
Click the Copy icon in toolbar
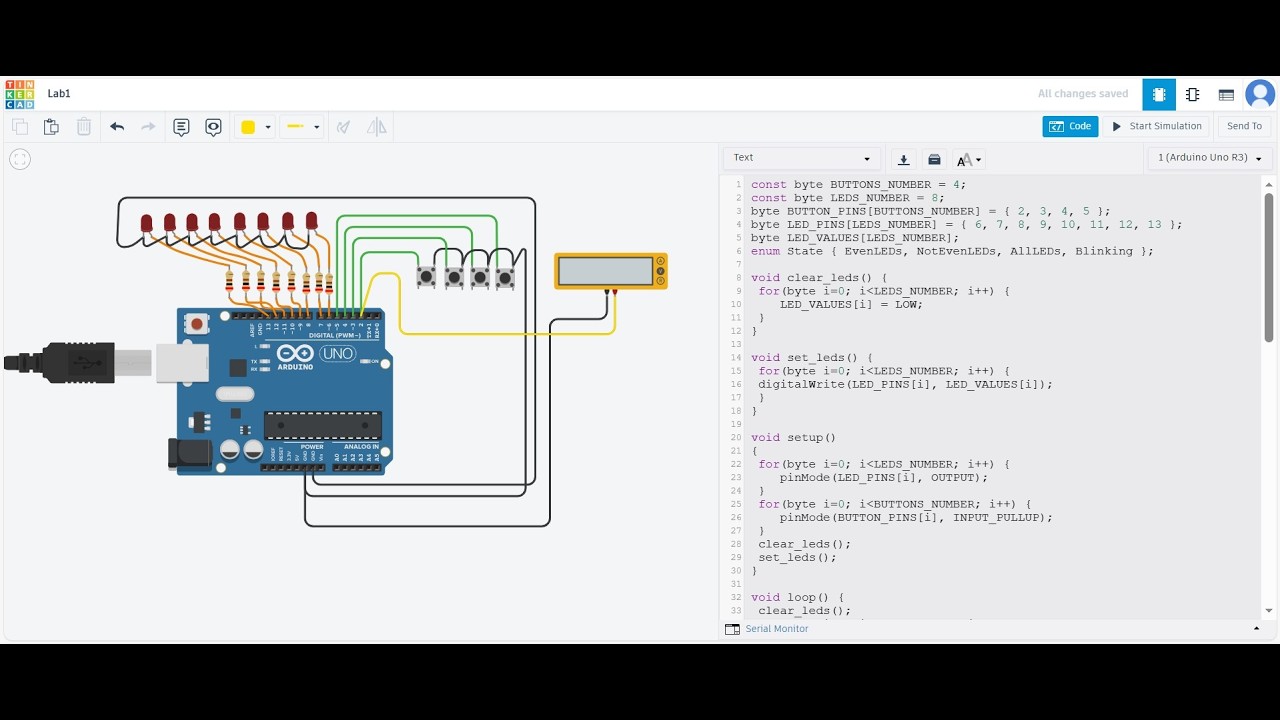[x=19, y=127]
